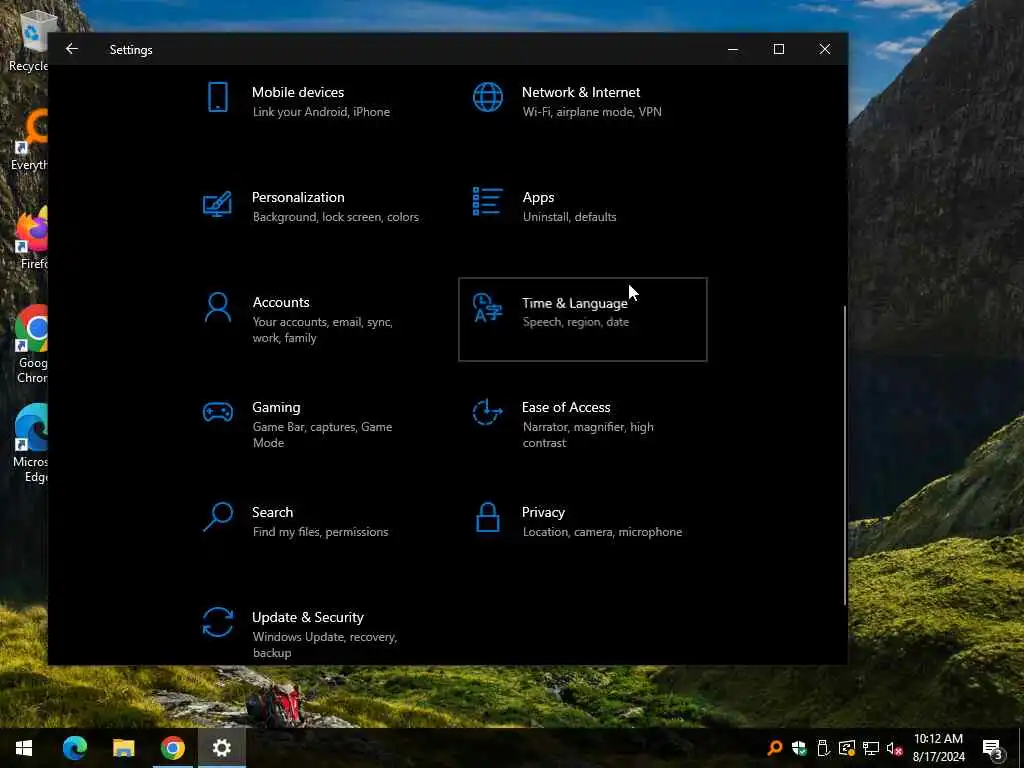The height and width of the screenshot is (768, 1024).
Task: Select the Ease of Access heading
Action: (x=566, y=408)
